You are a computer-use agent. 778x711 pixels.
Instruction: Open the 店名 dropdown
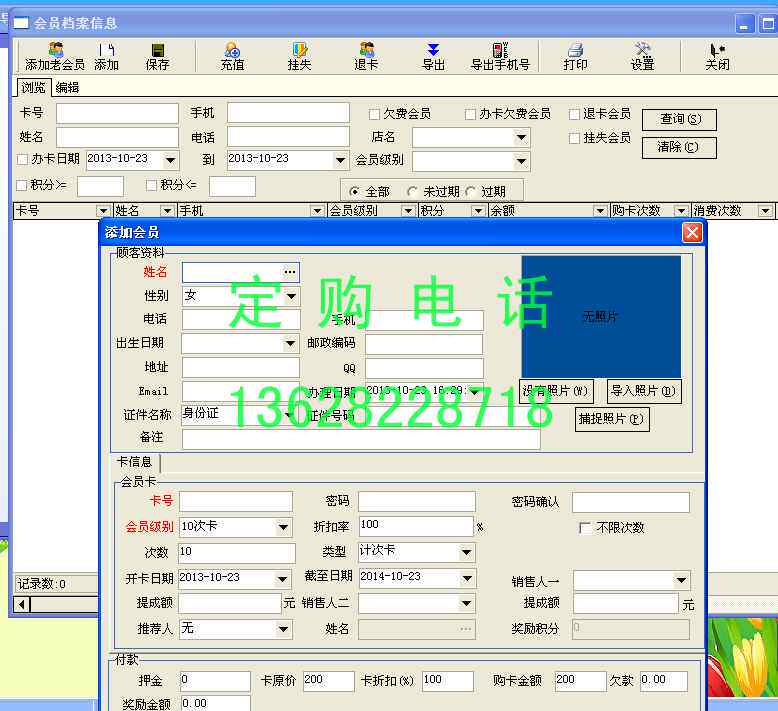coord(521,137)
